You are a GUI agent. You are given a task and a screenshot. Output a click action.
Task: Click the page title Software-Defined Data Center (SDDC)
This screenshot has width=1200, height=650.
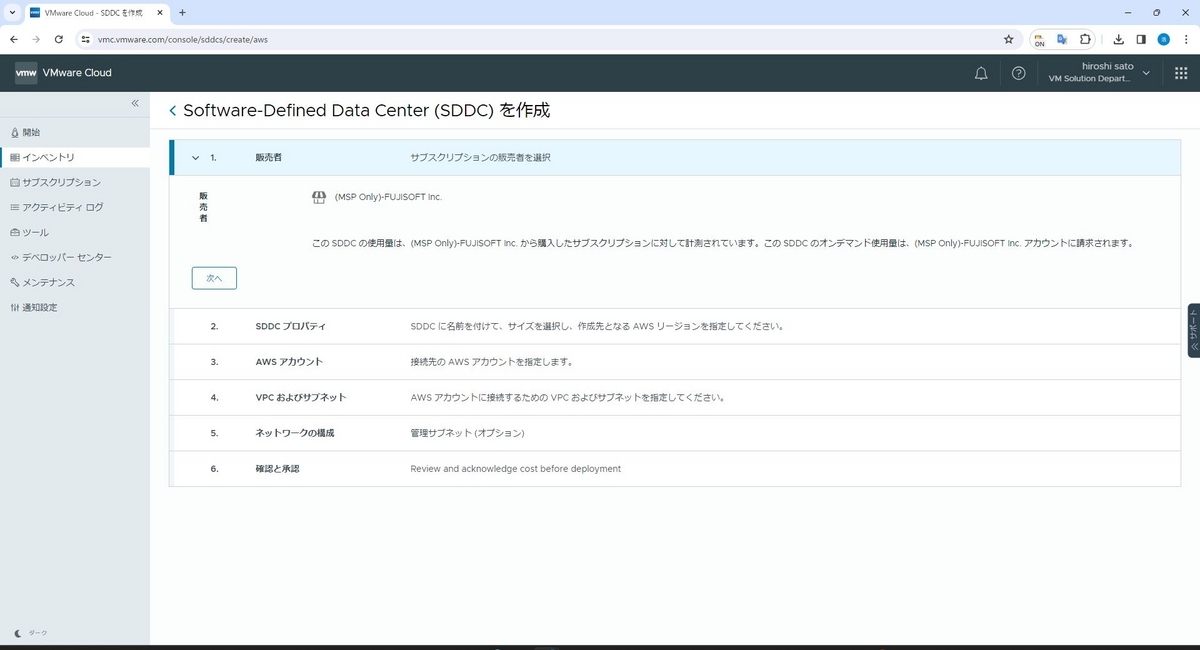point(339,110)
